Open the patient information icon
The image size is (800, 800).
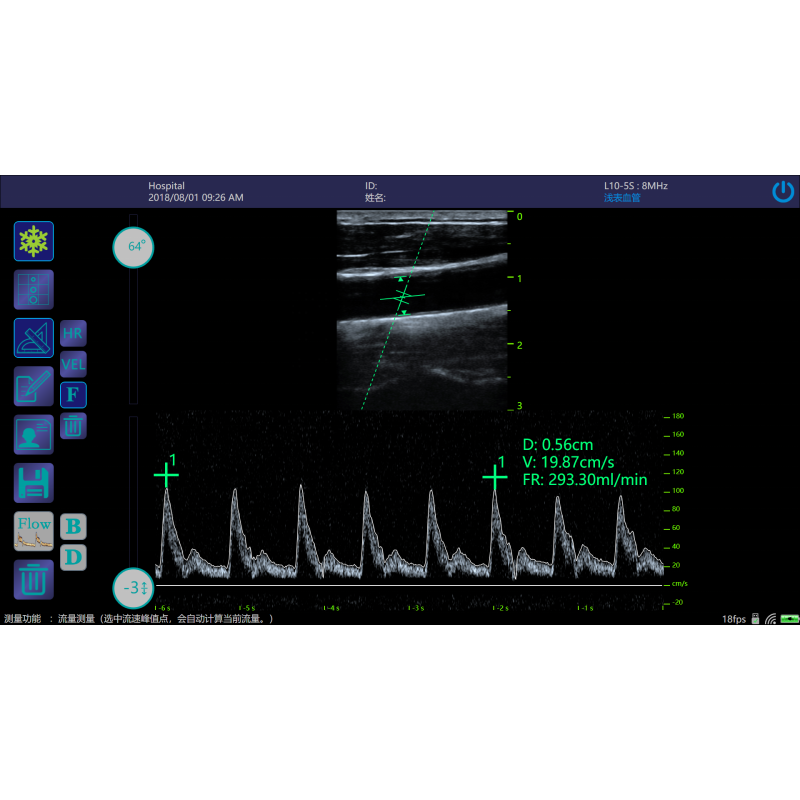33,433
